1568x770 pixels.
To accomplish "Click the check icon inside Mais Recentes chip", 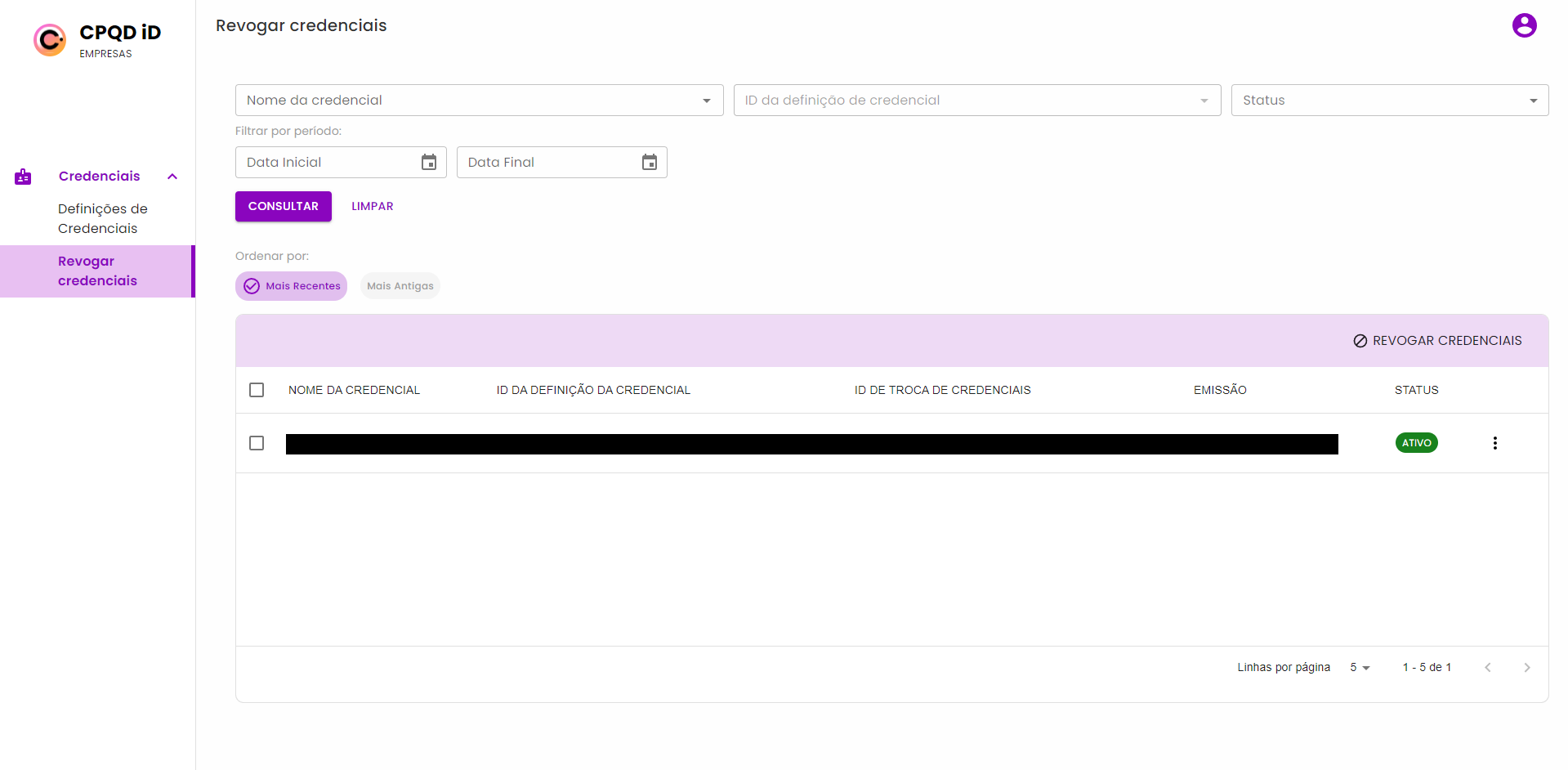I will point(251,286).
